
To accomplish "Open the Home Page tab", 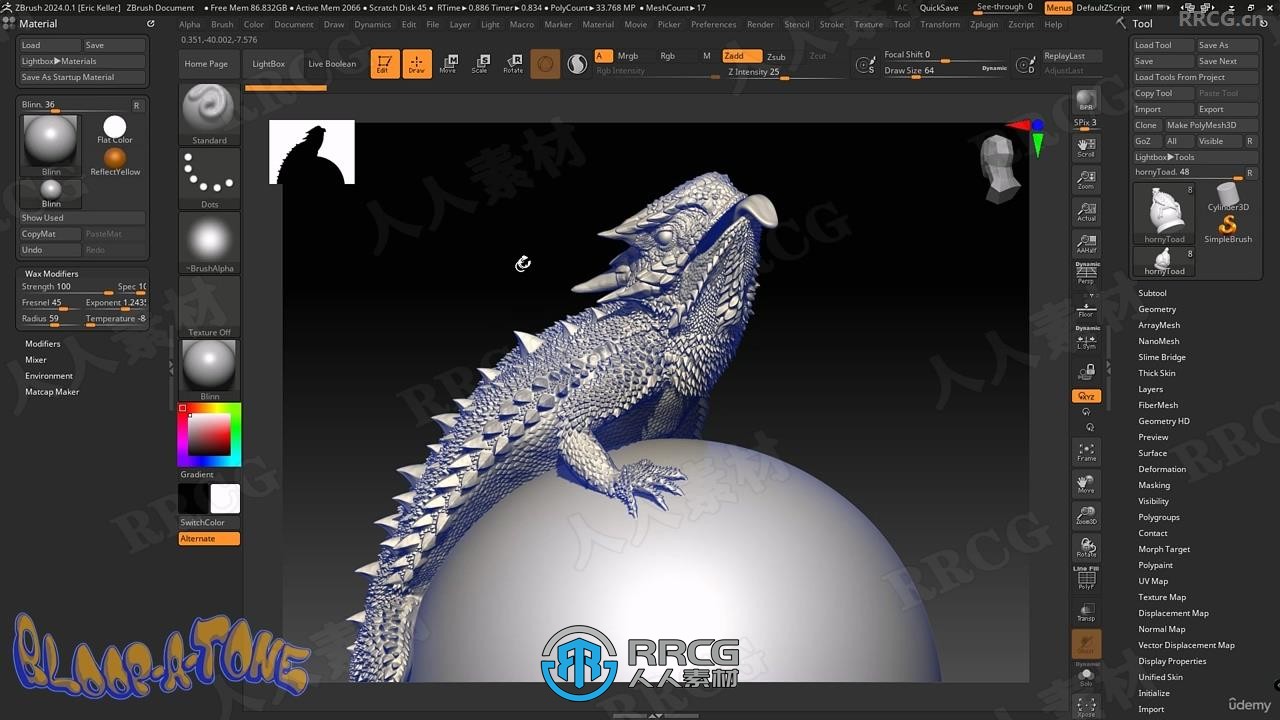I will [x=206, y=64].
